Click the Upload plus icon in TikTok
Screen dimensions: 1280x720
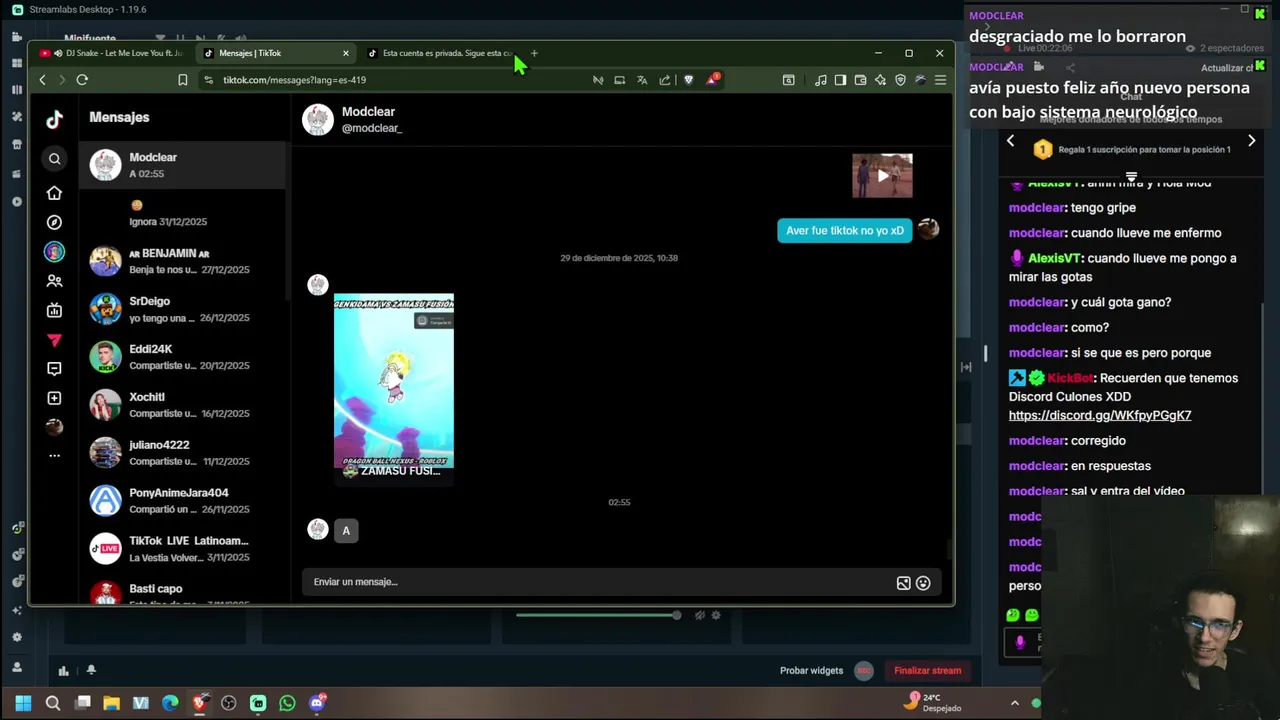pos(55,398)
